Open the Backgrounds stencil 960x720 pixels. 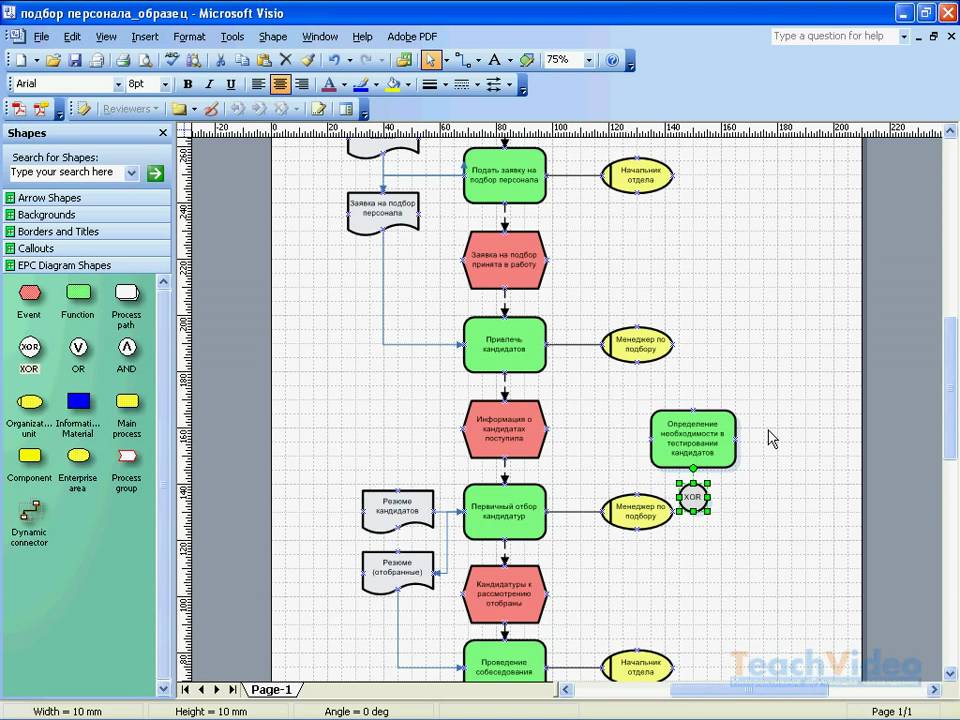point(87,215)
